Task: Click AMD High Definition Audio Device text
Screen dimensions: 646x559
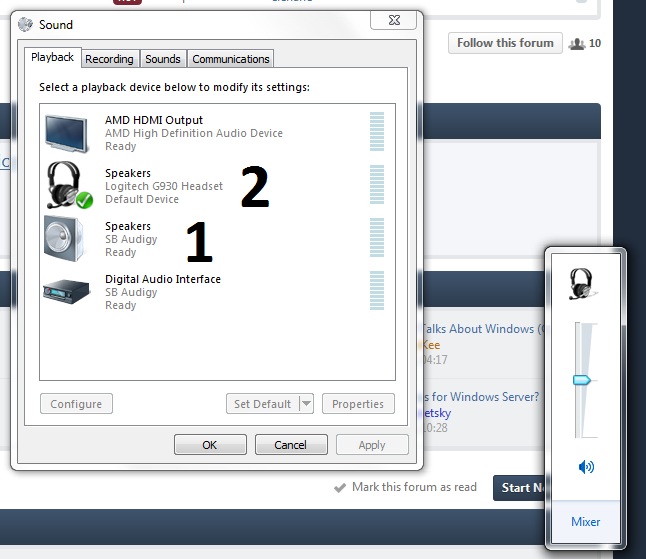Action: (x=194, y=133)
